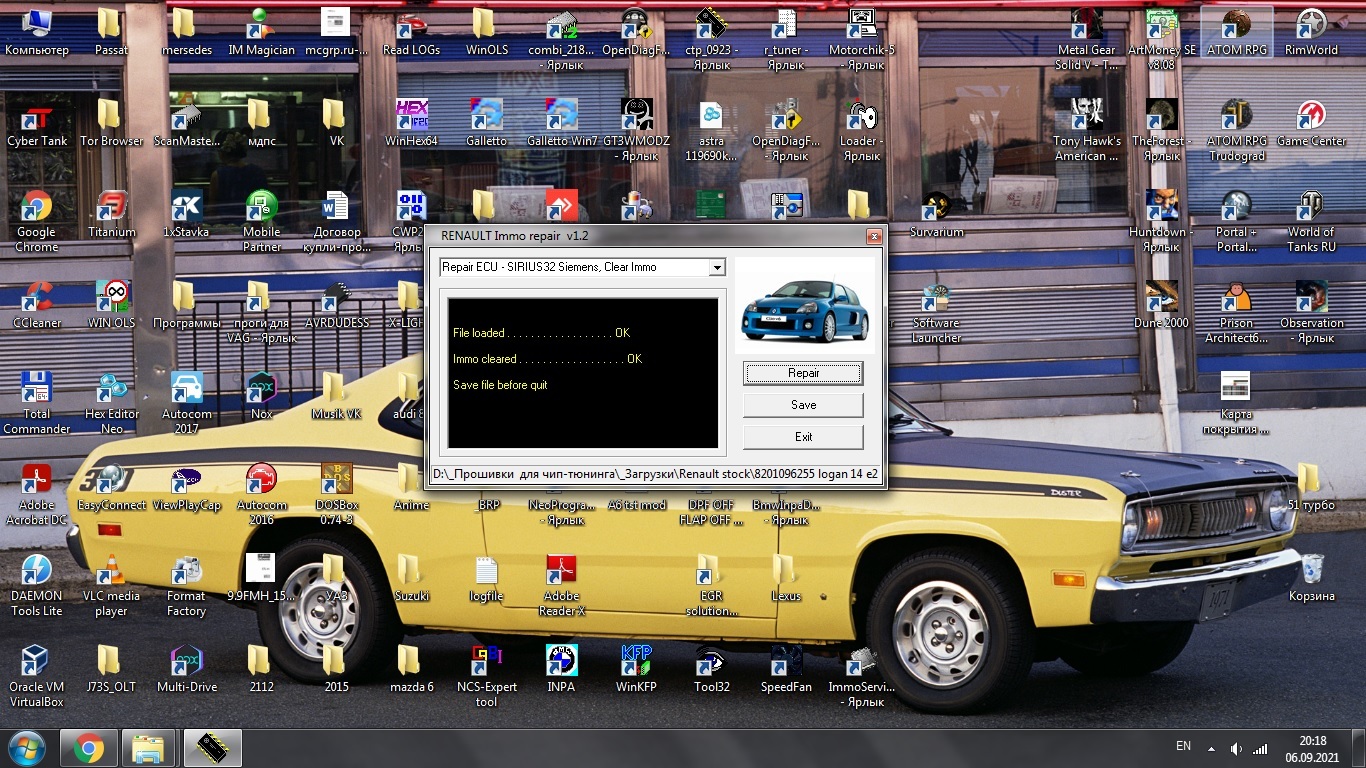This screenshot has width=1366, height=768.
Task: Click the Chrome taskbar button
Action: (x=88, y=748)
